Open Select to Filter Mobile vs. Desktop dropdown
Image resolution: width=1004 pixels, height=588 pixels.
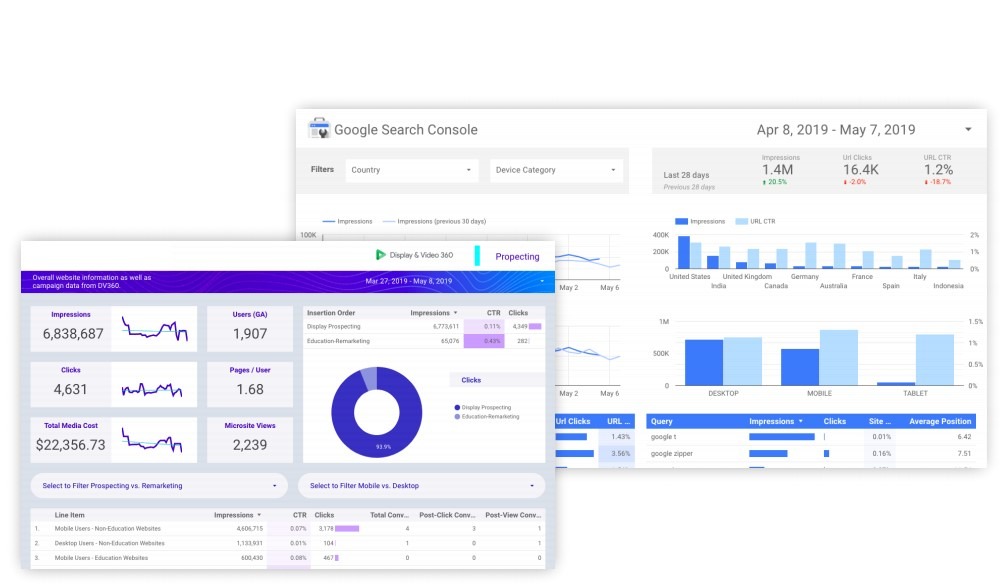(421, 486)
